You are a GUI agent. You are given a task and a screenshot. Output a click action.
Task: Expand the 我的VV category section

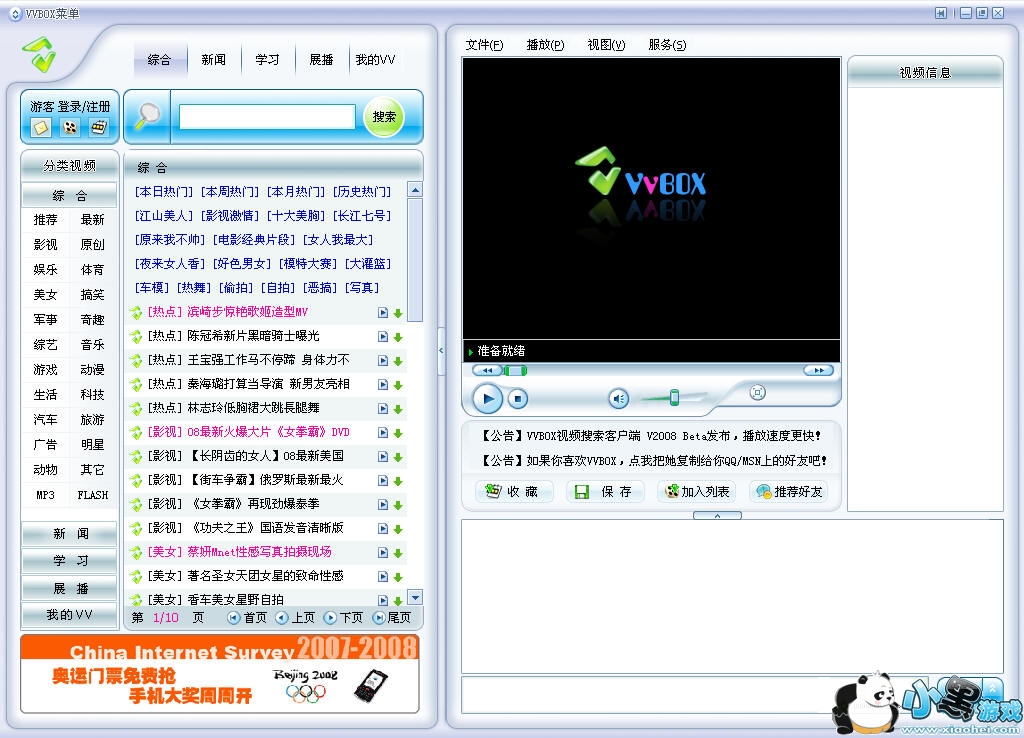click(69, 615)
